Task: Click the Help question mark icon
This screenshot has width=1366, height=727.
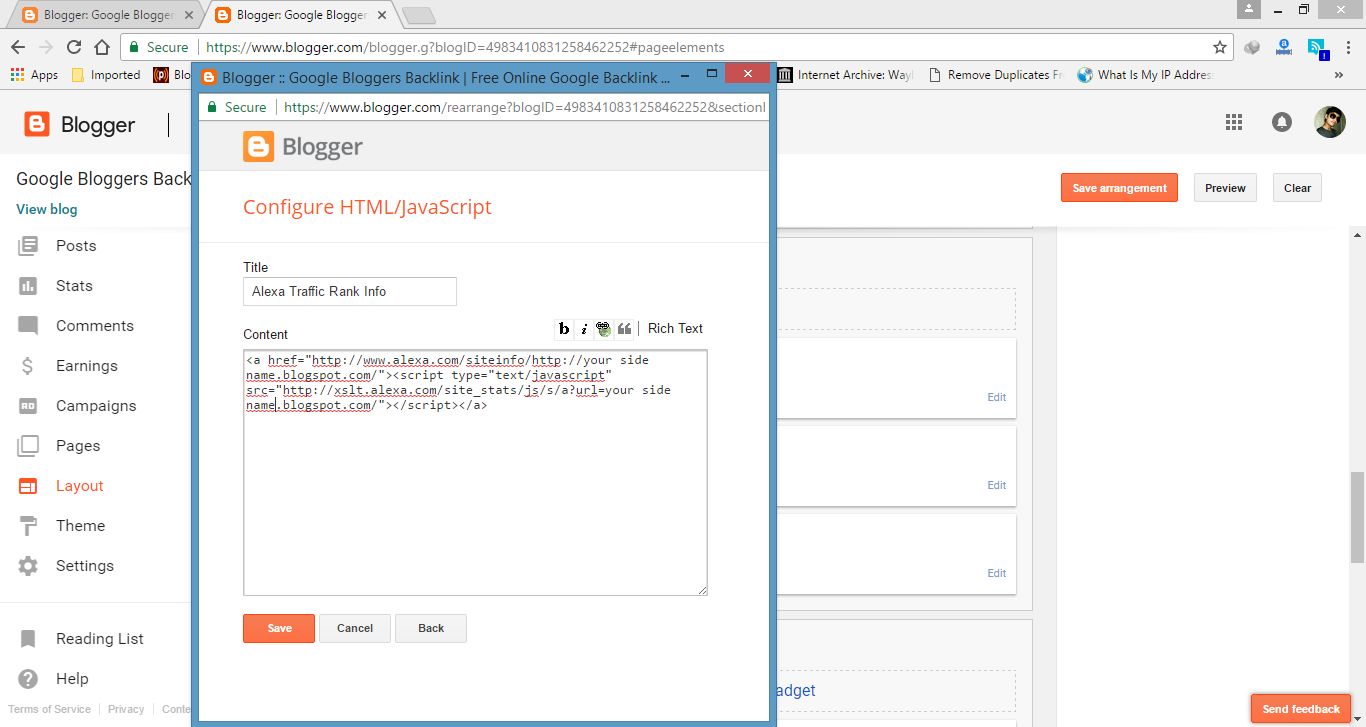Action: tap(28, 679)
